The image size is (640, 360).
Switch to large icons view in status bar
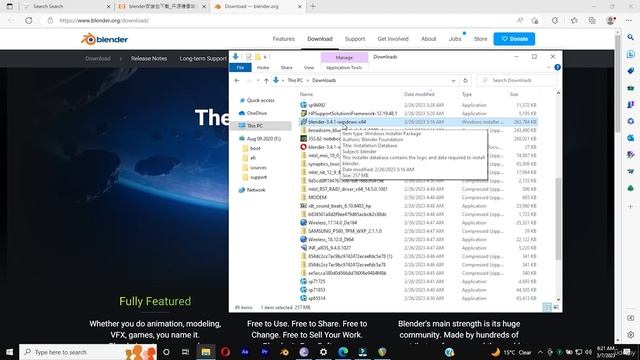[556, 307]
